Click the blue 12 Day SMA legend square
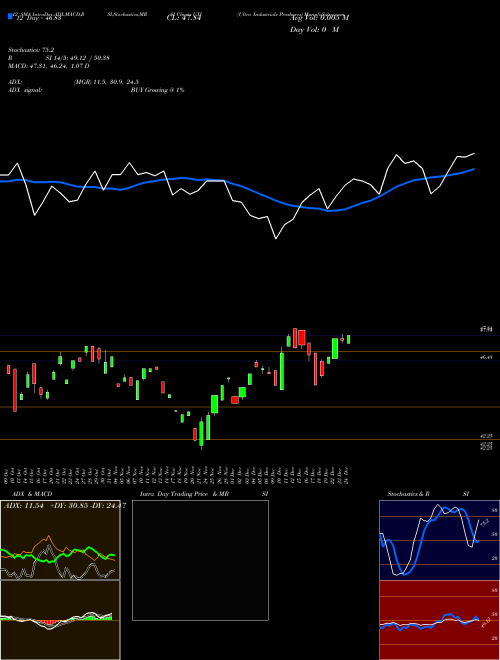This screenshot has width=500, height=660. tap(10, 16)
